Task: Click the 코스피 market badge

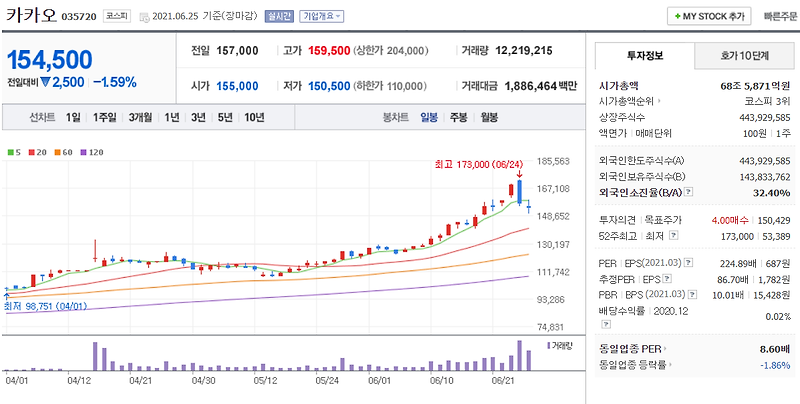Action: pyautogui.click(x=117, y=16)
